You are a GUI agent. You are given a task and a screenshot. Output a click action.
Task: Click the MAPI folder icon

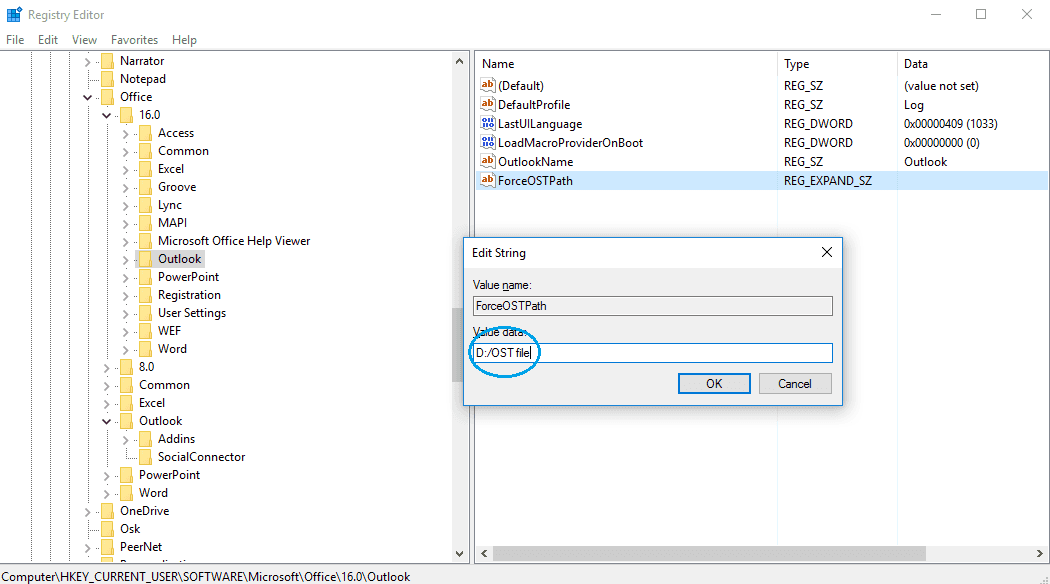(145, 223)
